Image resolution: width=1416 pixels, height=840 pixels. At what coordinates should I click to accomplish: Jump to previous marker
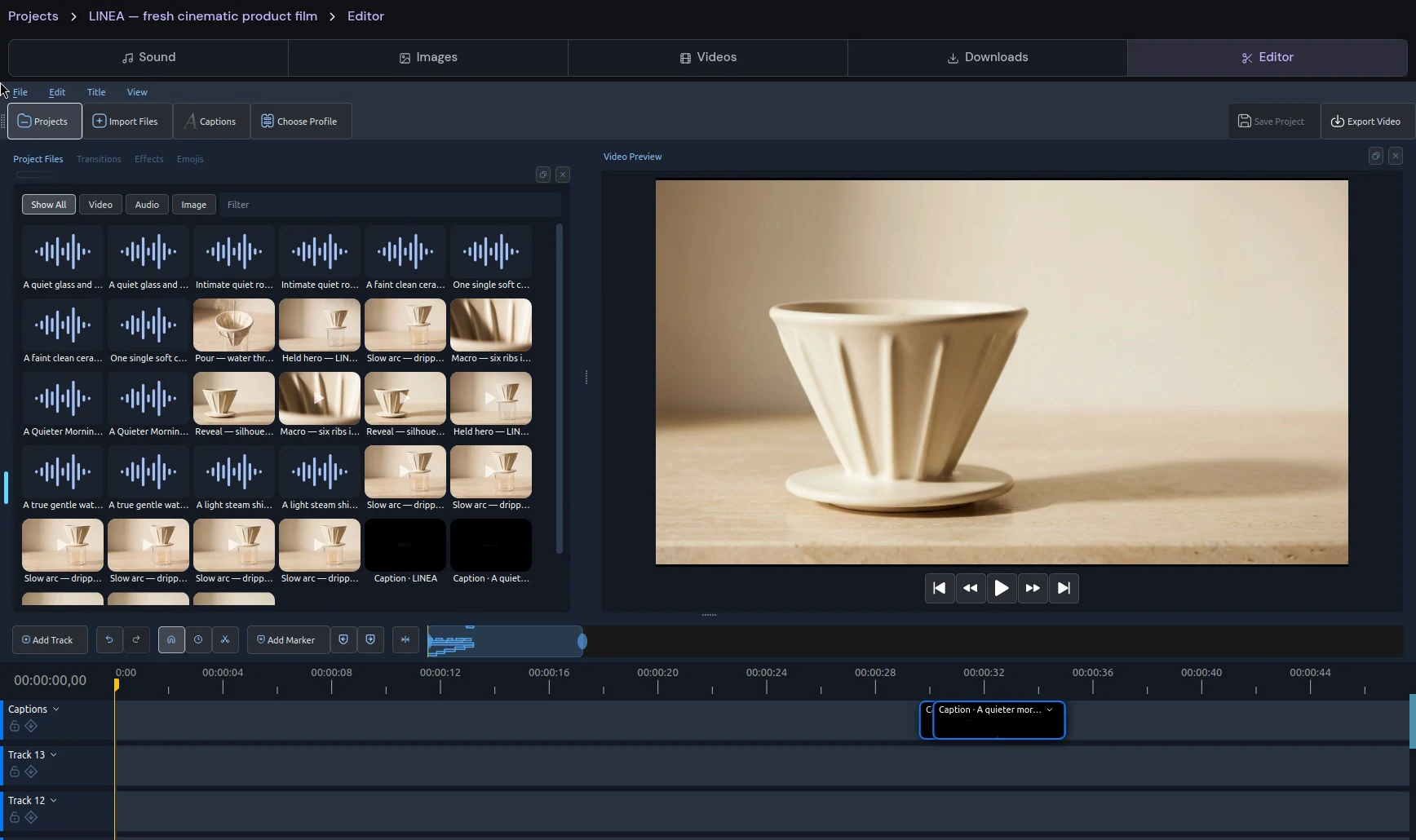tap(343, 640)
